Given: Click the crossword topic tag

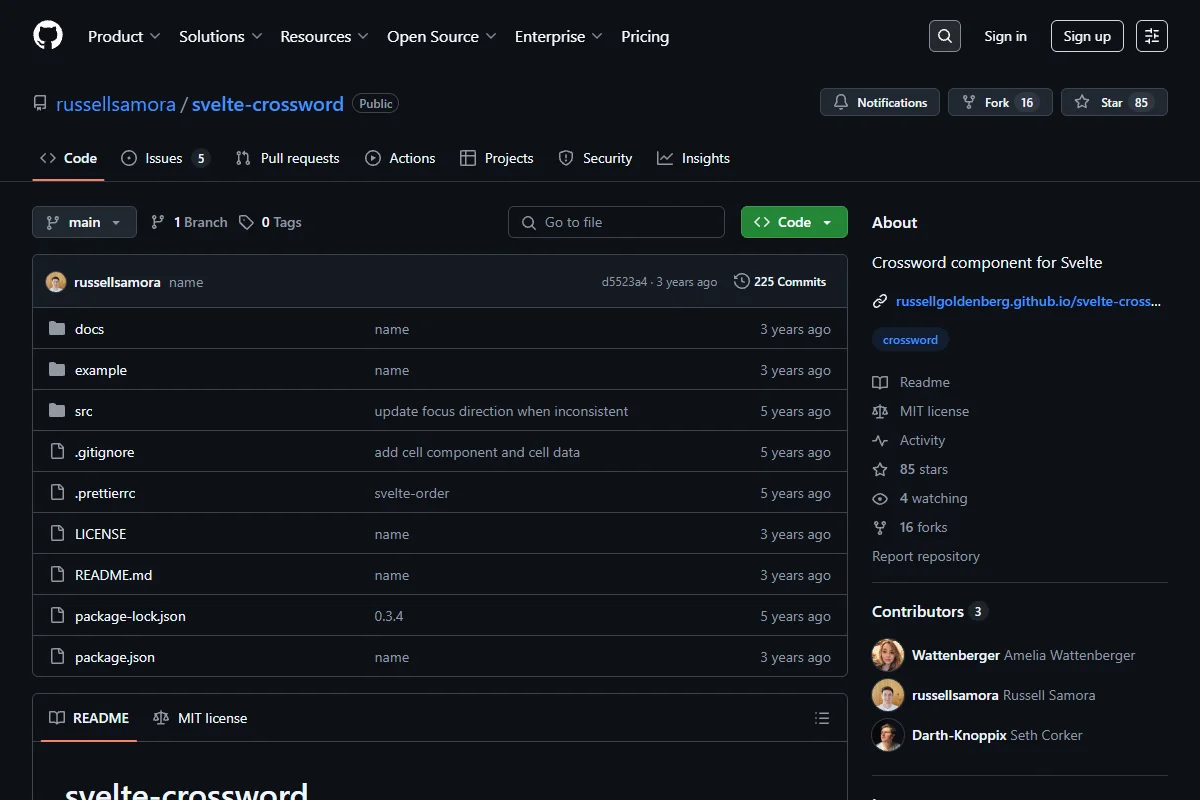Looking at the screenshot, I should (x=910, y=340).
